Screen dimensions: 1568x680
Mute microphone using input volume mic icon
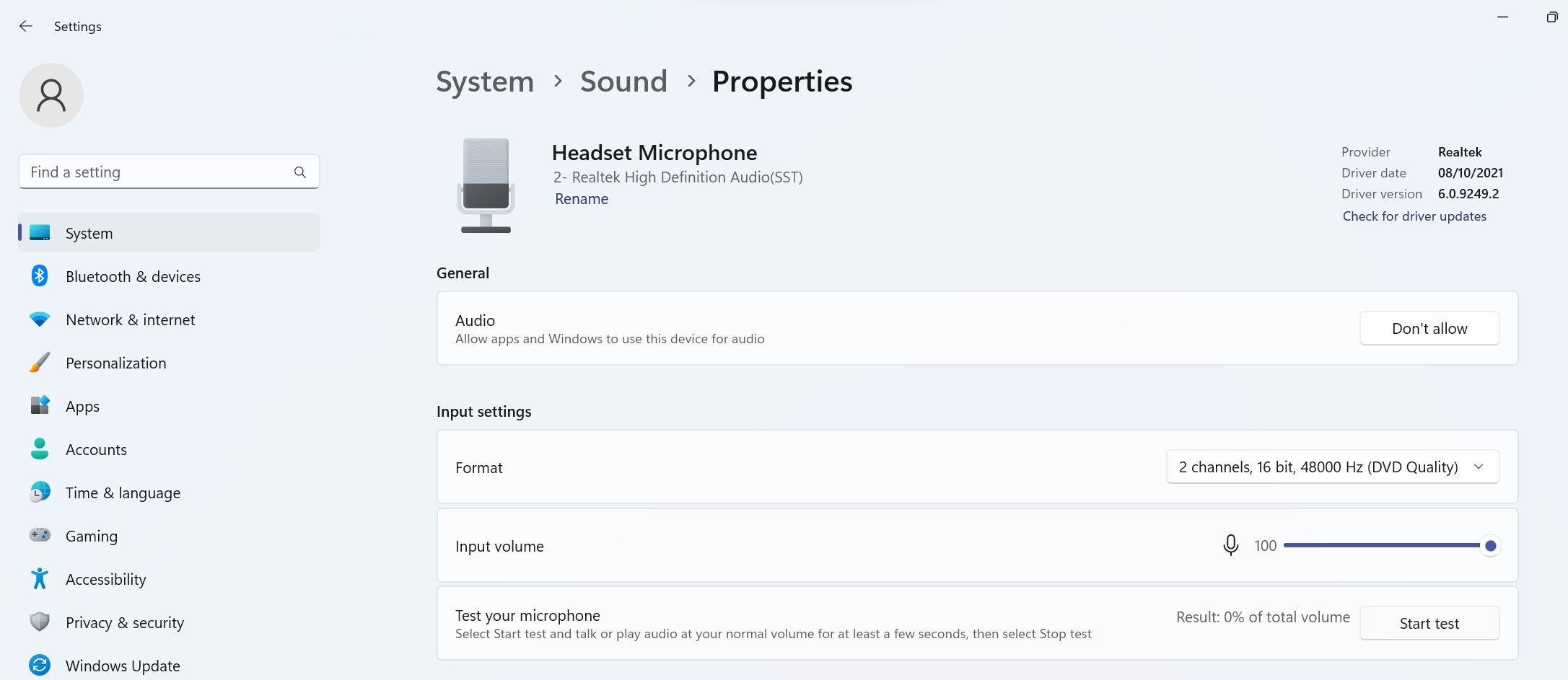1231,545
